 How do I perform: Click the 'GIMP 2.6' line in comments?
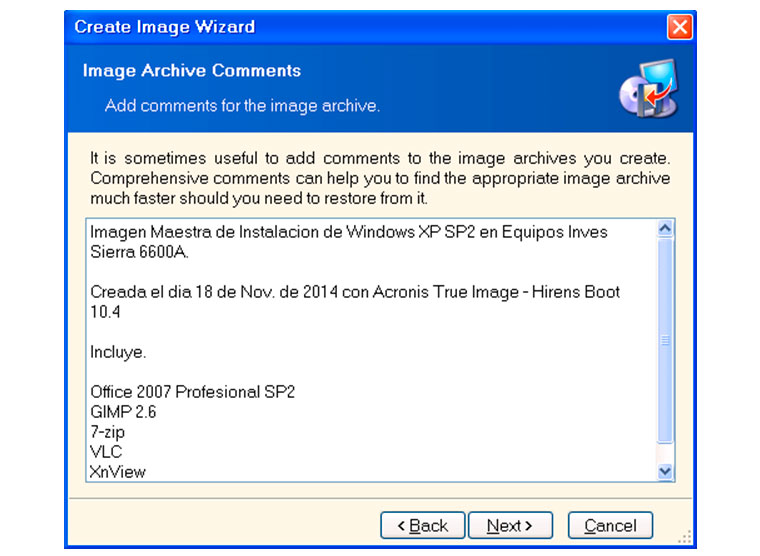tap(123, 412)
